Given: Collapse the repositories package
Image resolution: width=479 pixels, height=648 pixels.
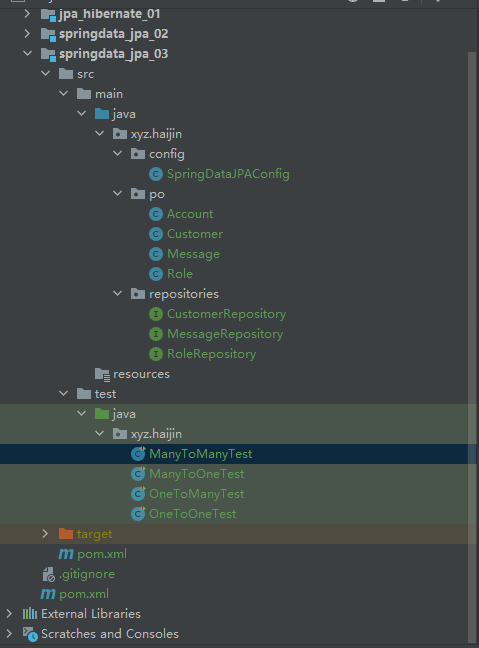Looking at the screenshot, I should [117, 294].
